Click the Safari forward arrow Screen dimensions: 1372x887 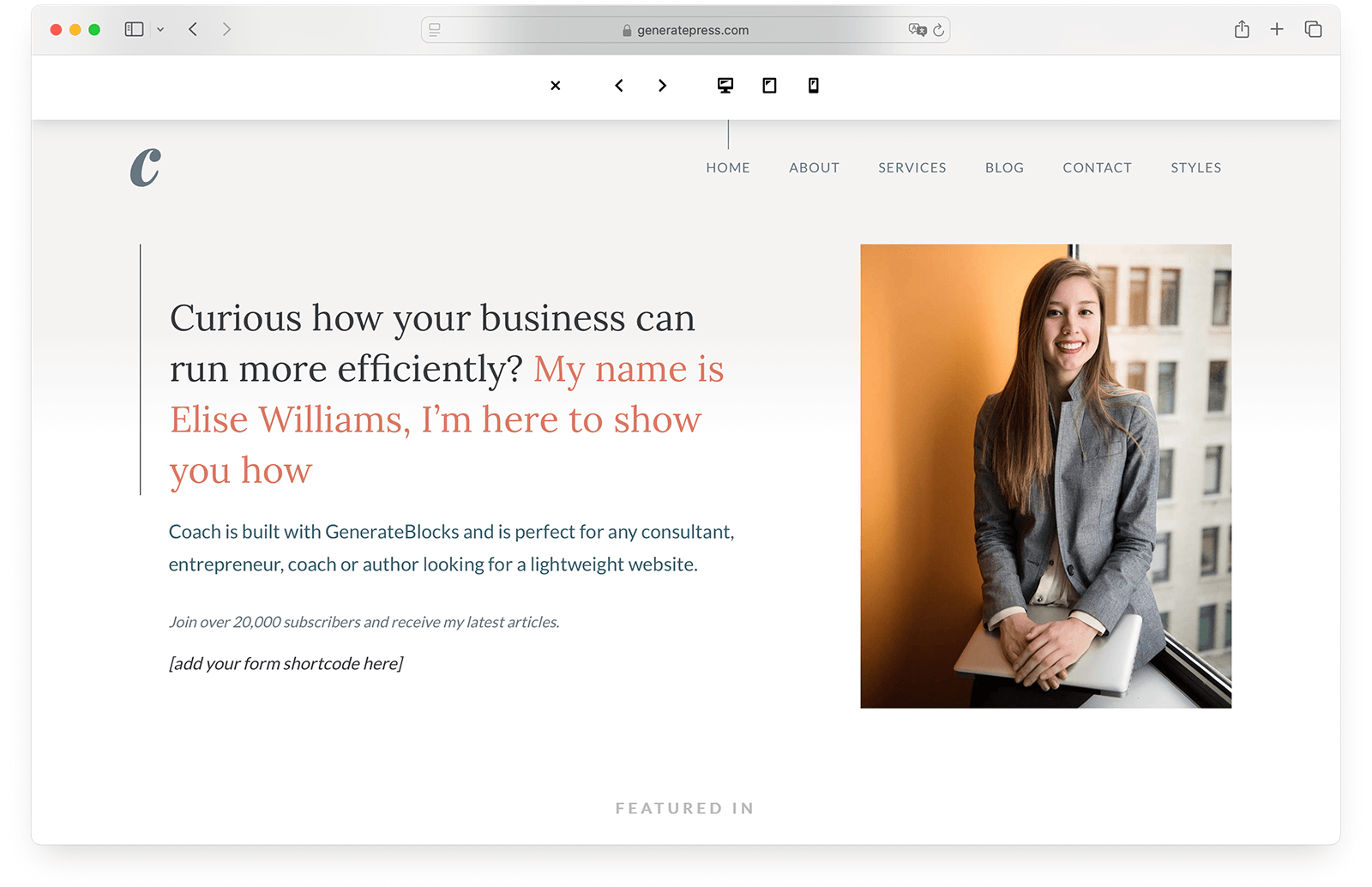(226, 29)
